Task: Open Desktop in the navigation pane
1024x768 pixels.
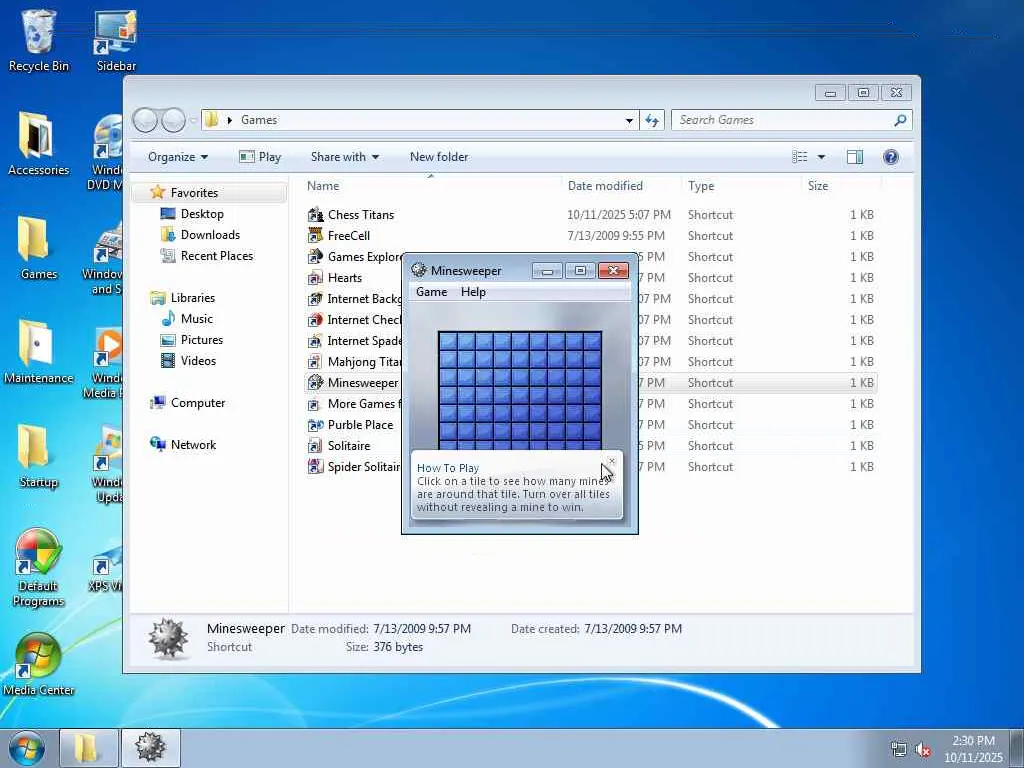Action: [202, 214]
